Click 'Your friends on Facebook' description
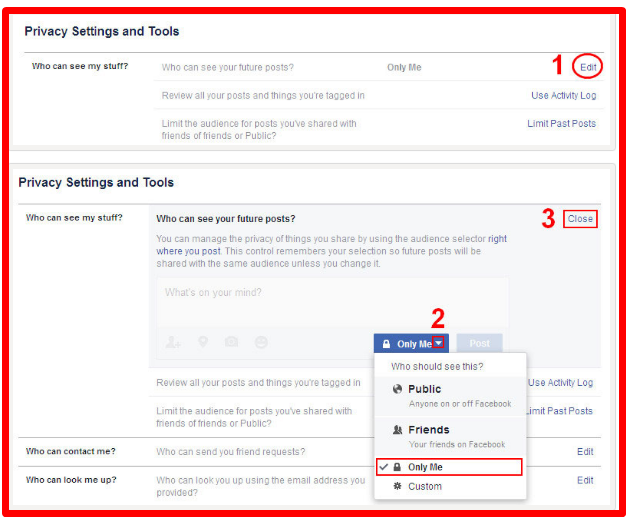 [x=457, y=444]
